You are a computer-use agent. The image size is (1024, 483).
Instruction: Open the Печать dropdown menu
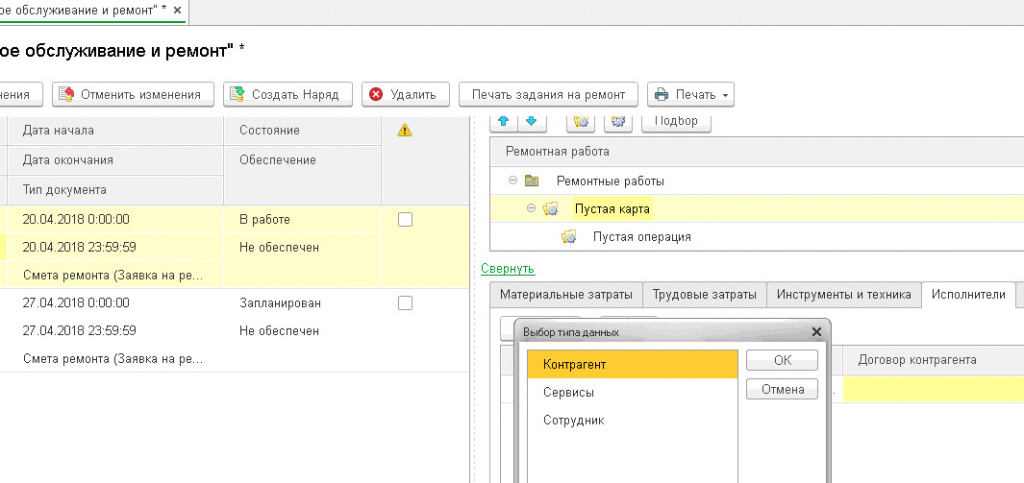pos(692,95)
